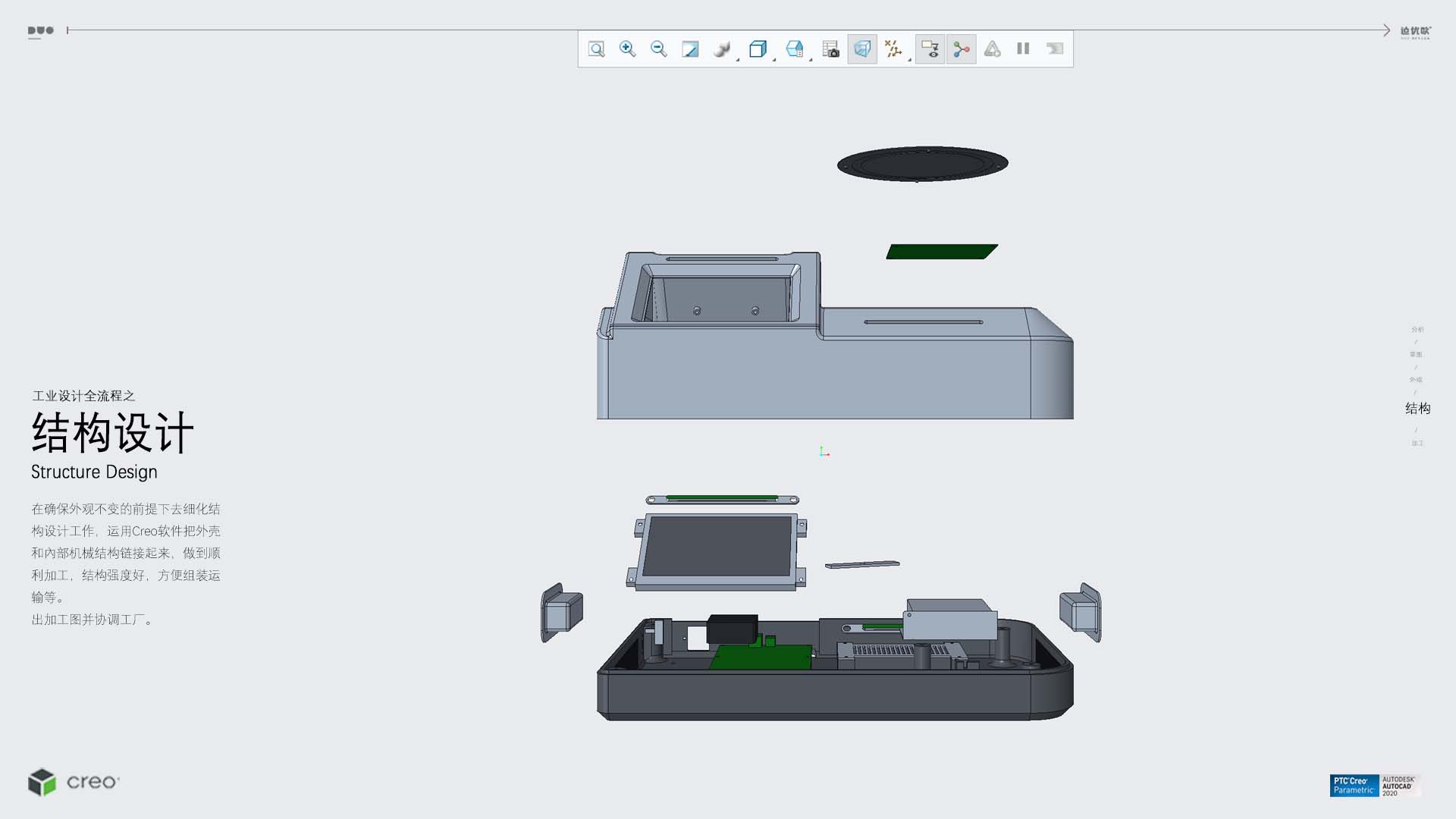
Task: Click the Saved Orientations cube icon
Action: pos(757,49)
